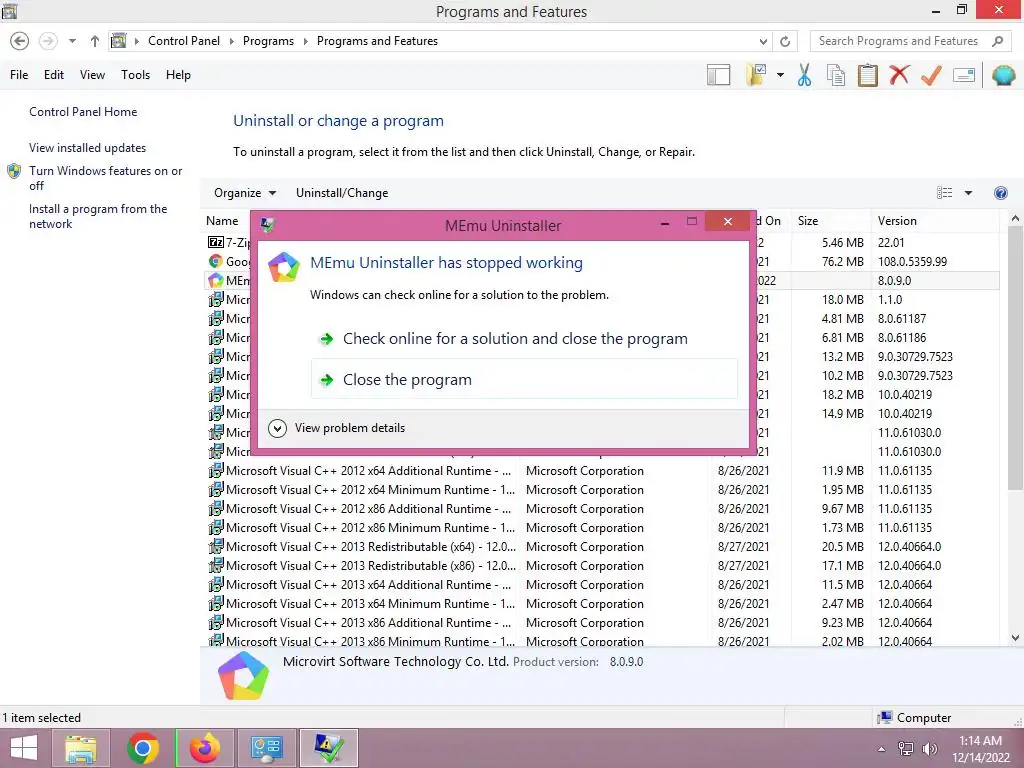Expand arrow after Programs breadcrumb
Viewport: 1024px width, 768px height.
coord(305,41)
